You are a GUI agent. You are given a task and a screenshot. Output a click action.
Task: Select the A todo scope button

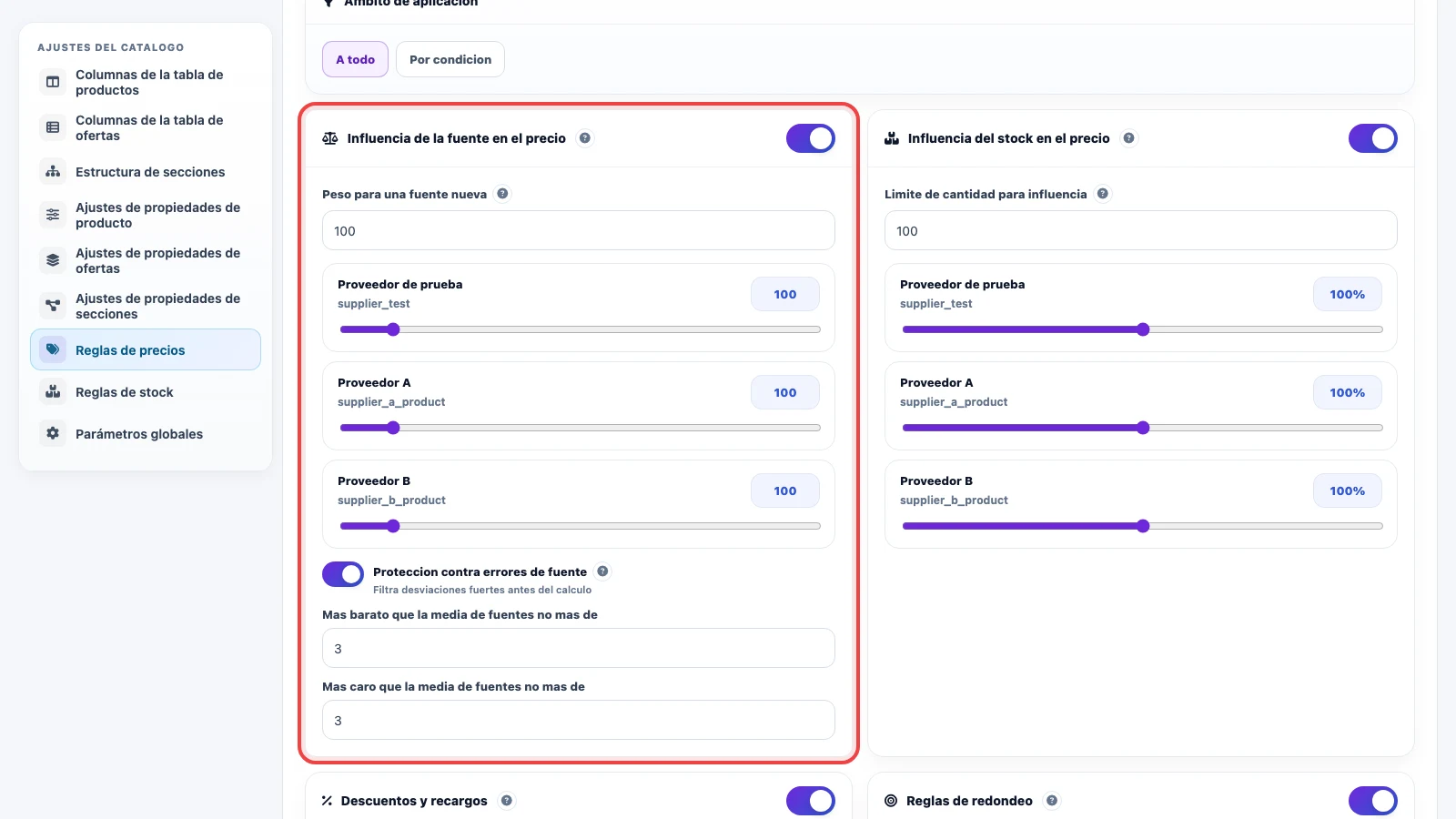click(x=356, y=59)
